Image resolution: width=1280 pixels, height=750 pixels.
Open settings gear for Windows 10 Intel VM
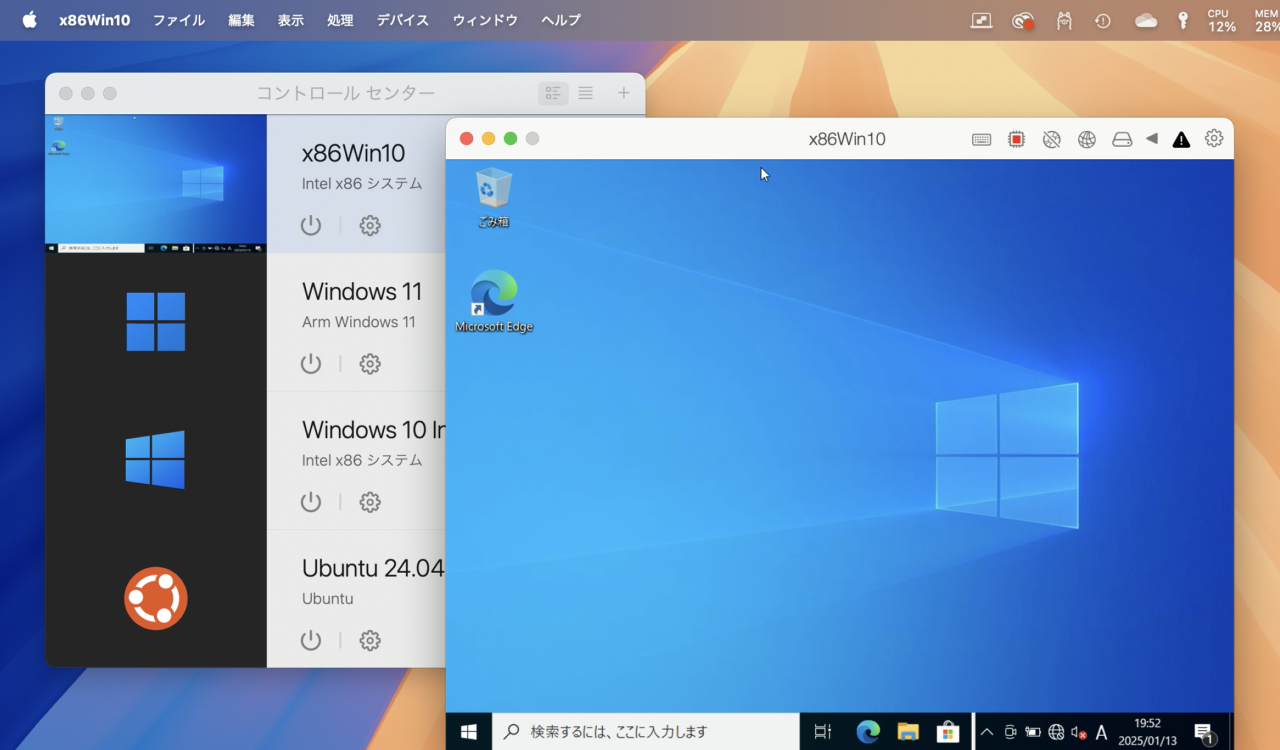click(x=370, y=501)
